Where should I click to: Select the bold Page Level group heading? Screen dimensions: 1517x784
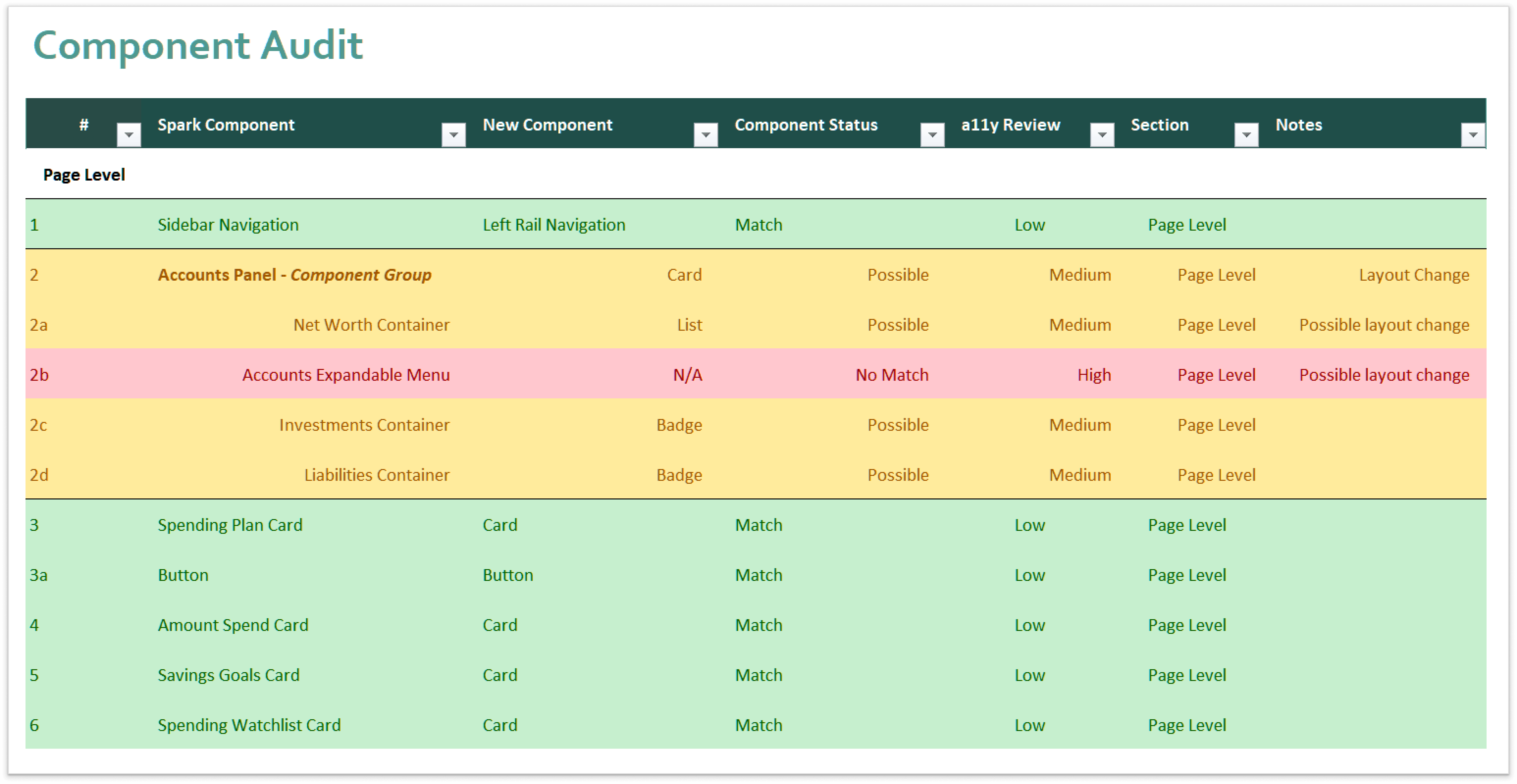[x=84, y=175]
